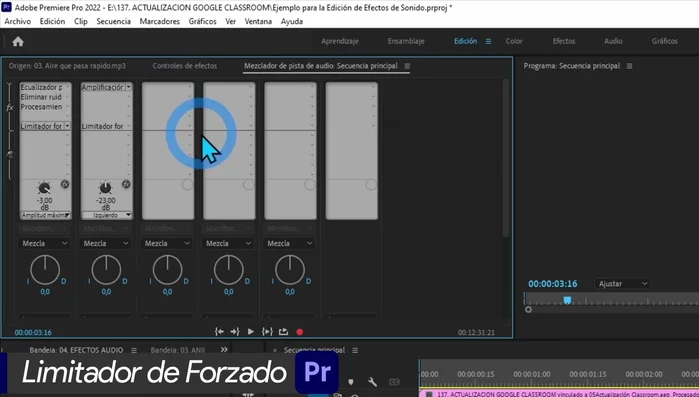Open Mezcla output dropdown of third track
Screen dimensions: 699x397
coord(166,243)
